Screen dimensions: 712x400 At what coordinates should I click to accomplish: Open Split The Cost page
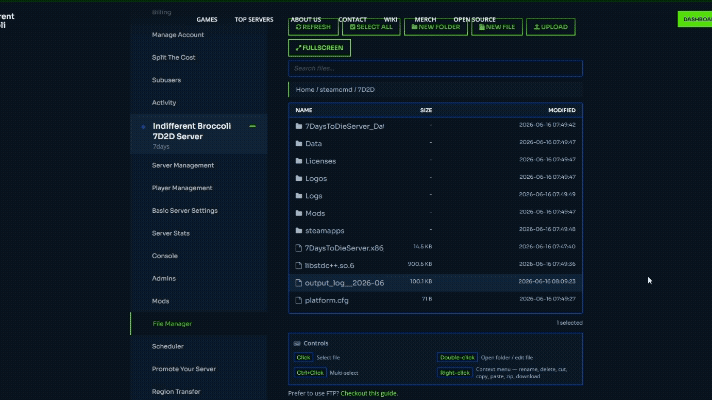tap(173, 57)
